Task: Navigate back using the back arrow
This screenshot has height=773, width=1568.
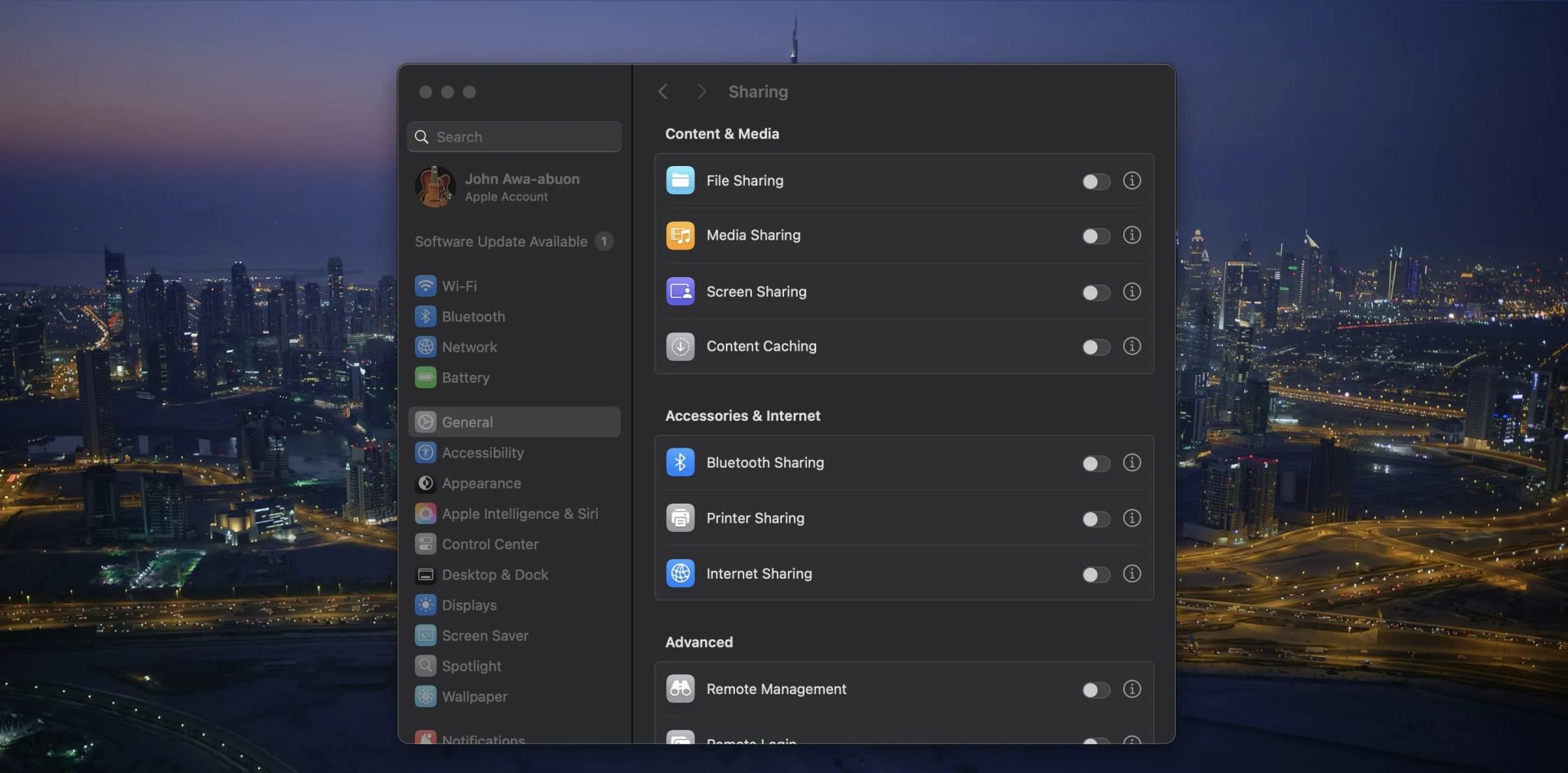Action: (x=663, y=91)
